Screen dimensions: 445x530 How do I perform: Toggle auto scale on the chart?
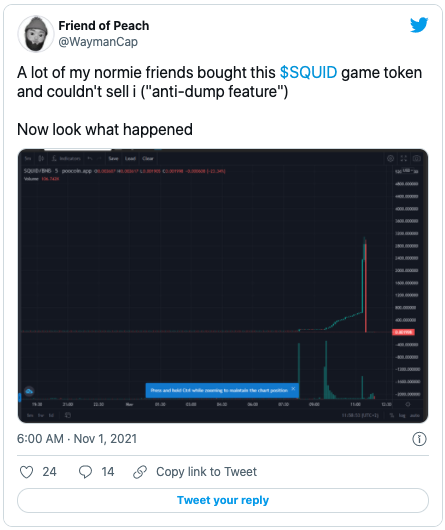click(x=415, y=415)
